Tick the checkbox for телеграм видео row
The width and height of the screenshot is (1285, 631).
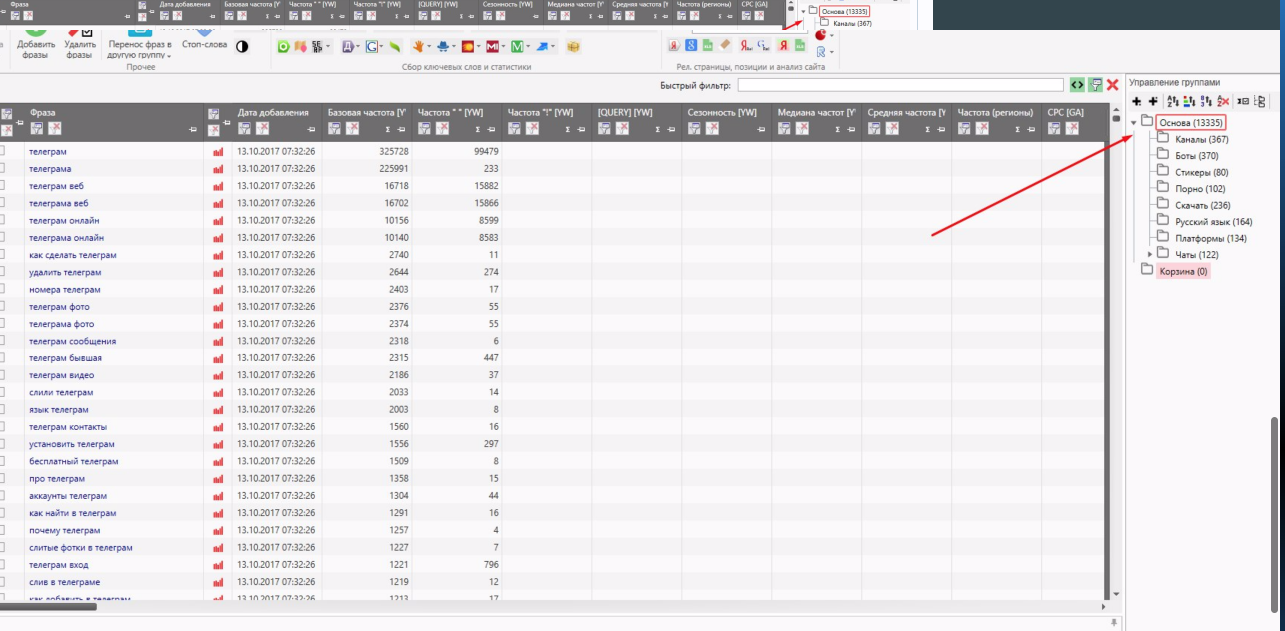tap(1, 375)
